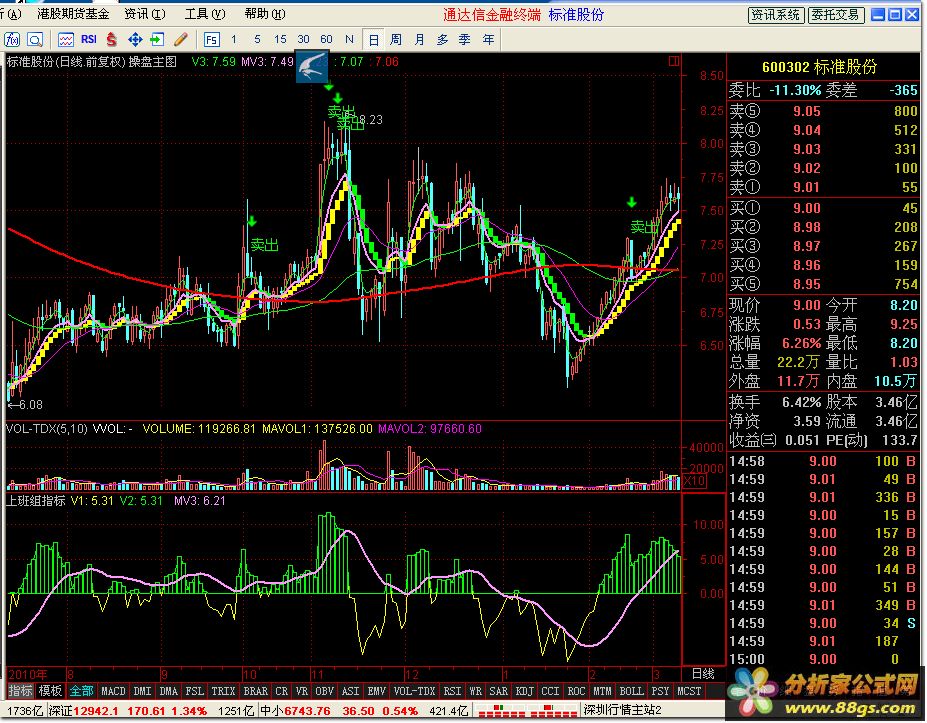927x723 pixels.
Task: Open the Fs time-sharing chart icon
Action: click(211, 40)
